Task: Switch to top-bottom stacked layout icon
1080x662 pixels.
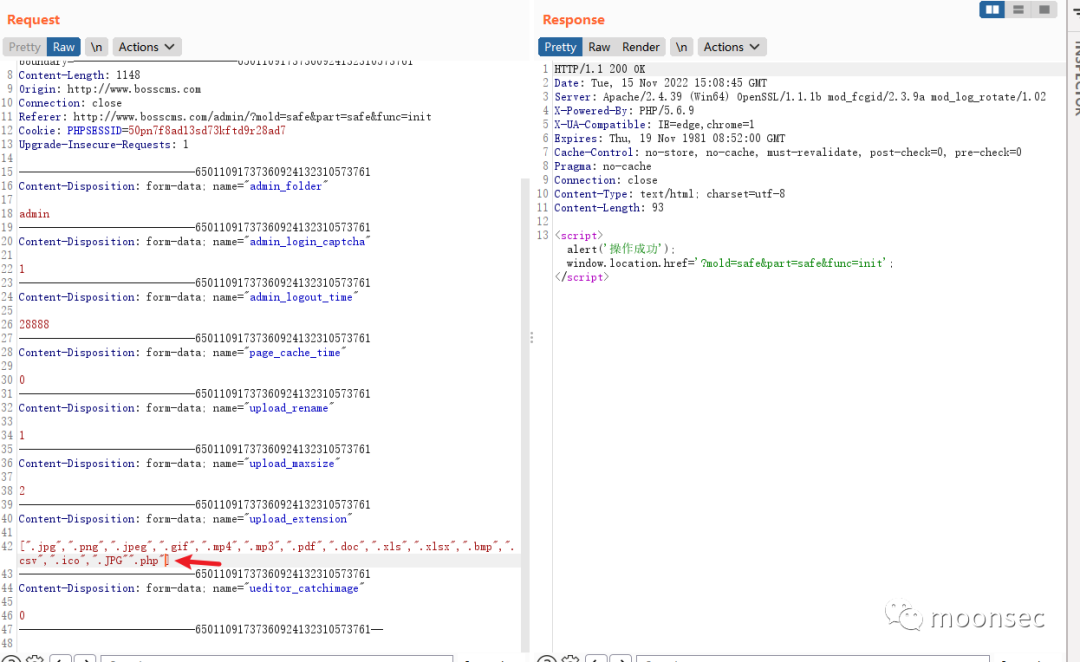Action: (1018, 10)
